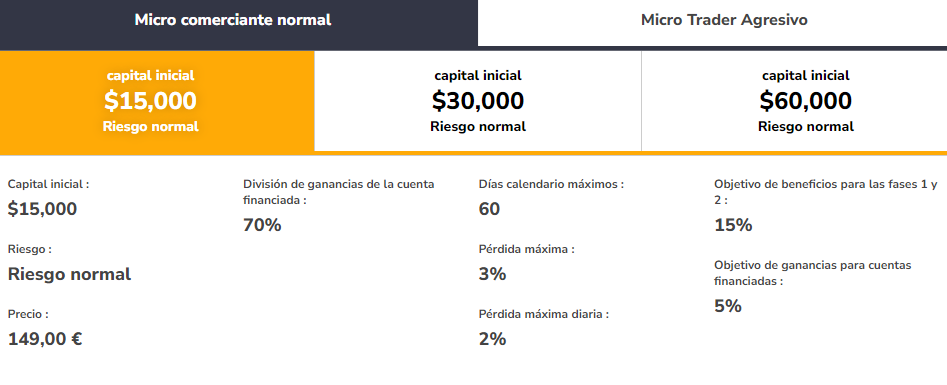The image size is (947, 385).
Task: Click the 70% profit split value
Action: click(262, 225)
